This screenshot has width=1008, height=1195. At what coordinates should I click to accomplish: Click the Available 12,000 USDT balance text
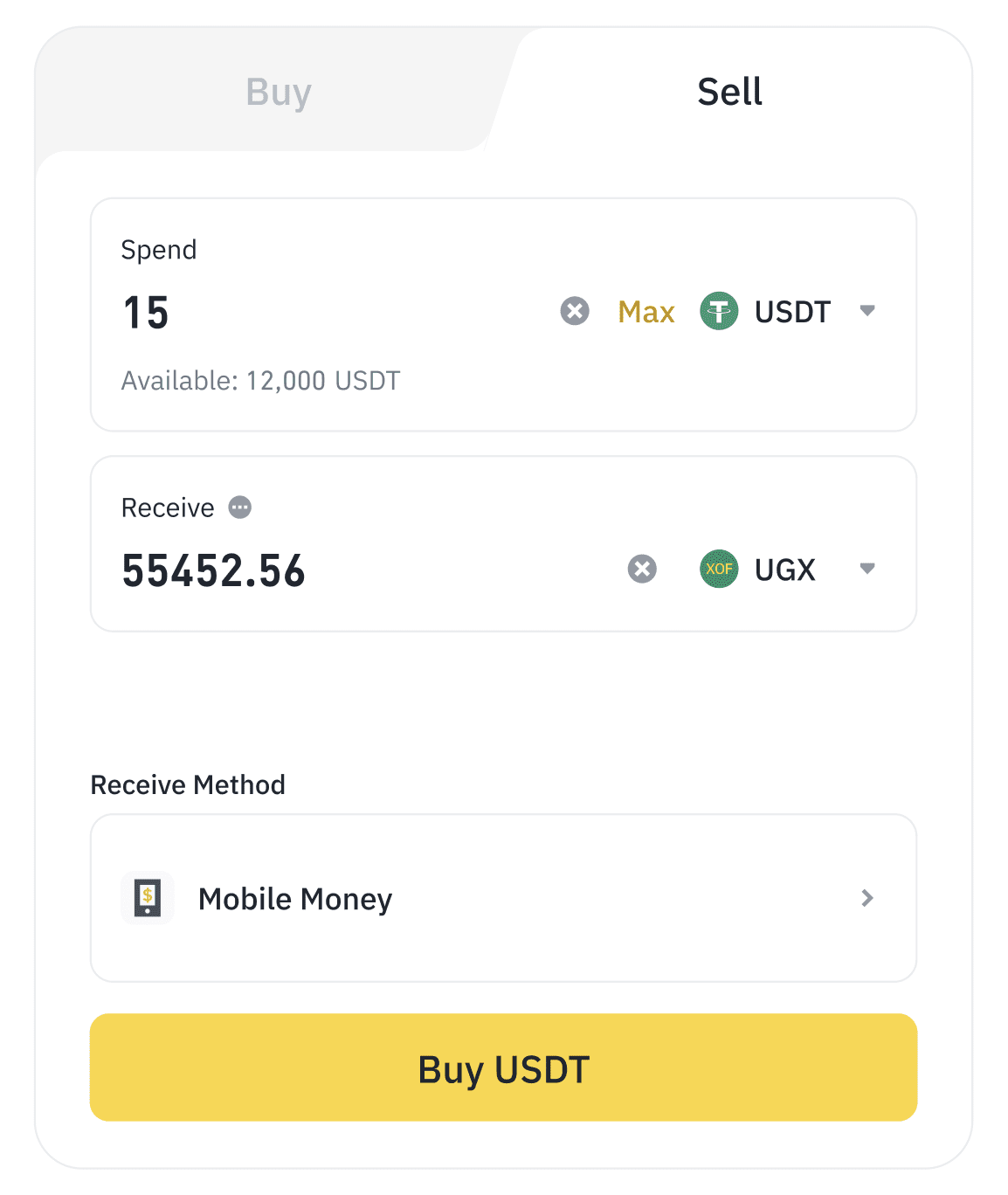(x=260, y=381)
